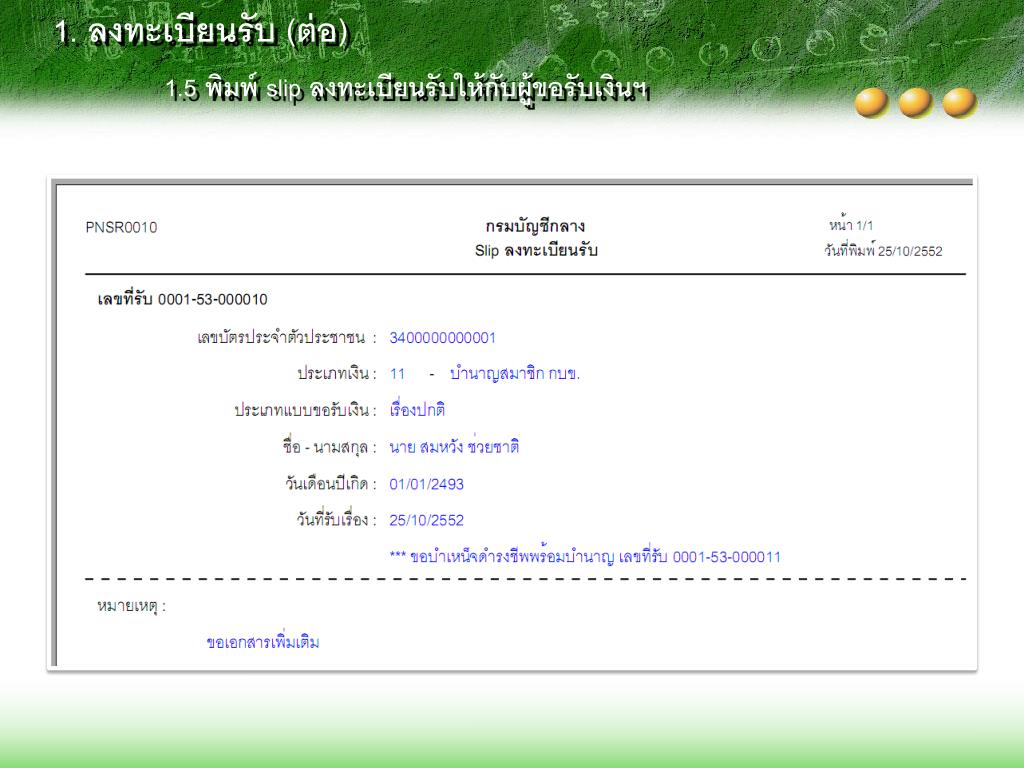Select the remark ขอเอกสารเพิ่มเติม
1024x768 pixels.
click(x=263, y=643)
